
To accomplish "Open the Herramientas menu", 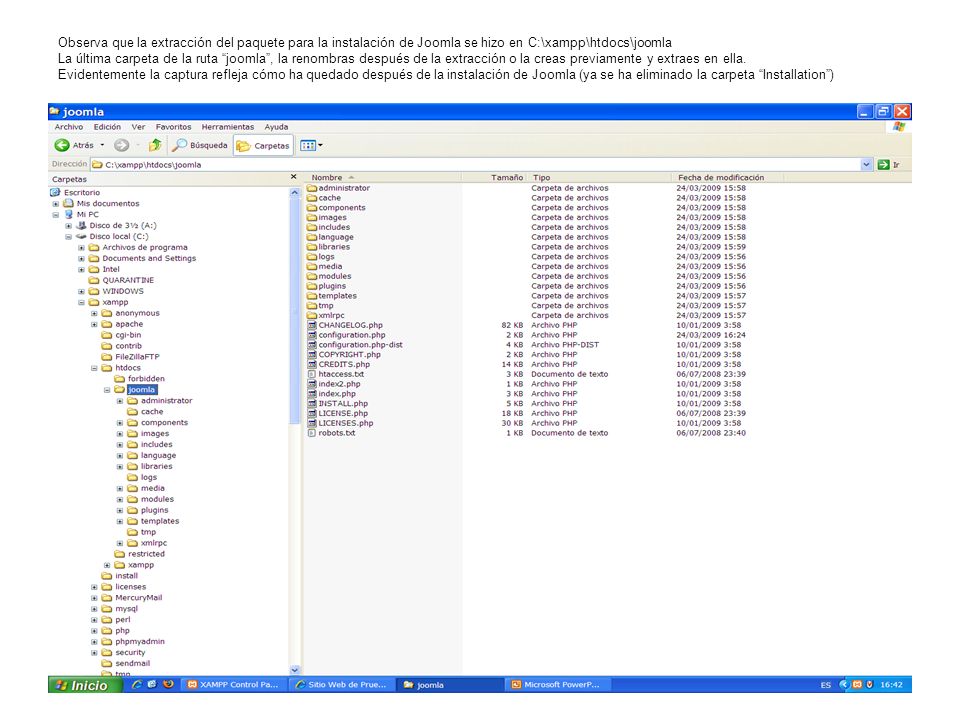I will click(228, 127).
